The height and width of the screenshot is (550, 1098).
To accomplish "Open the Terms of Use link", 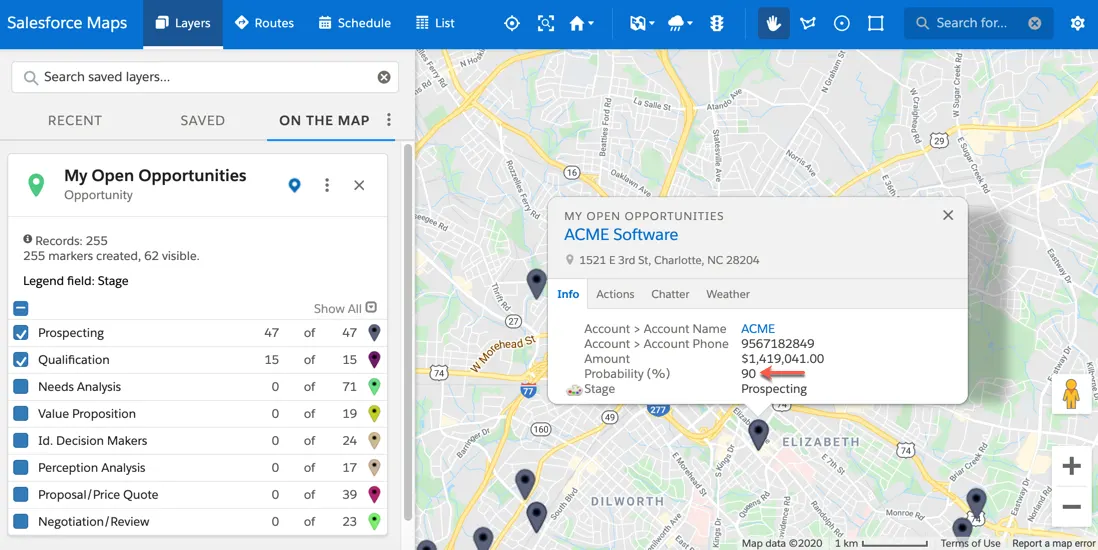I will click(x=970, y=544).
